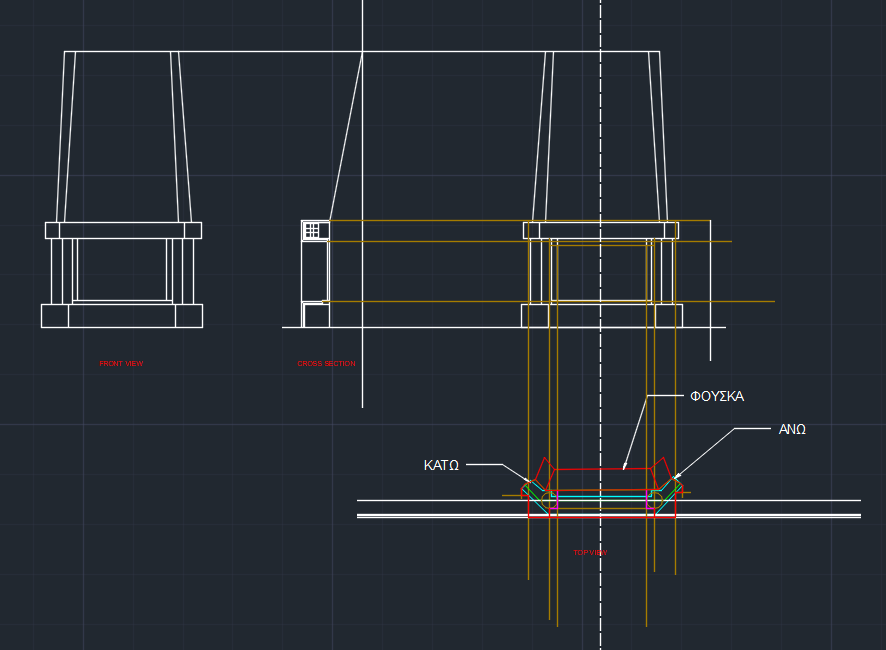Select the thick white wall line right of top view

780,516
